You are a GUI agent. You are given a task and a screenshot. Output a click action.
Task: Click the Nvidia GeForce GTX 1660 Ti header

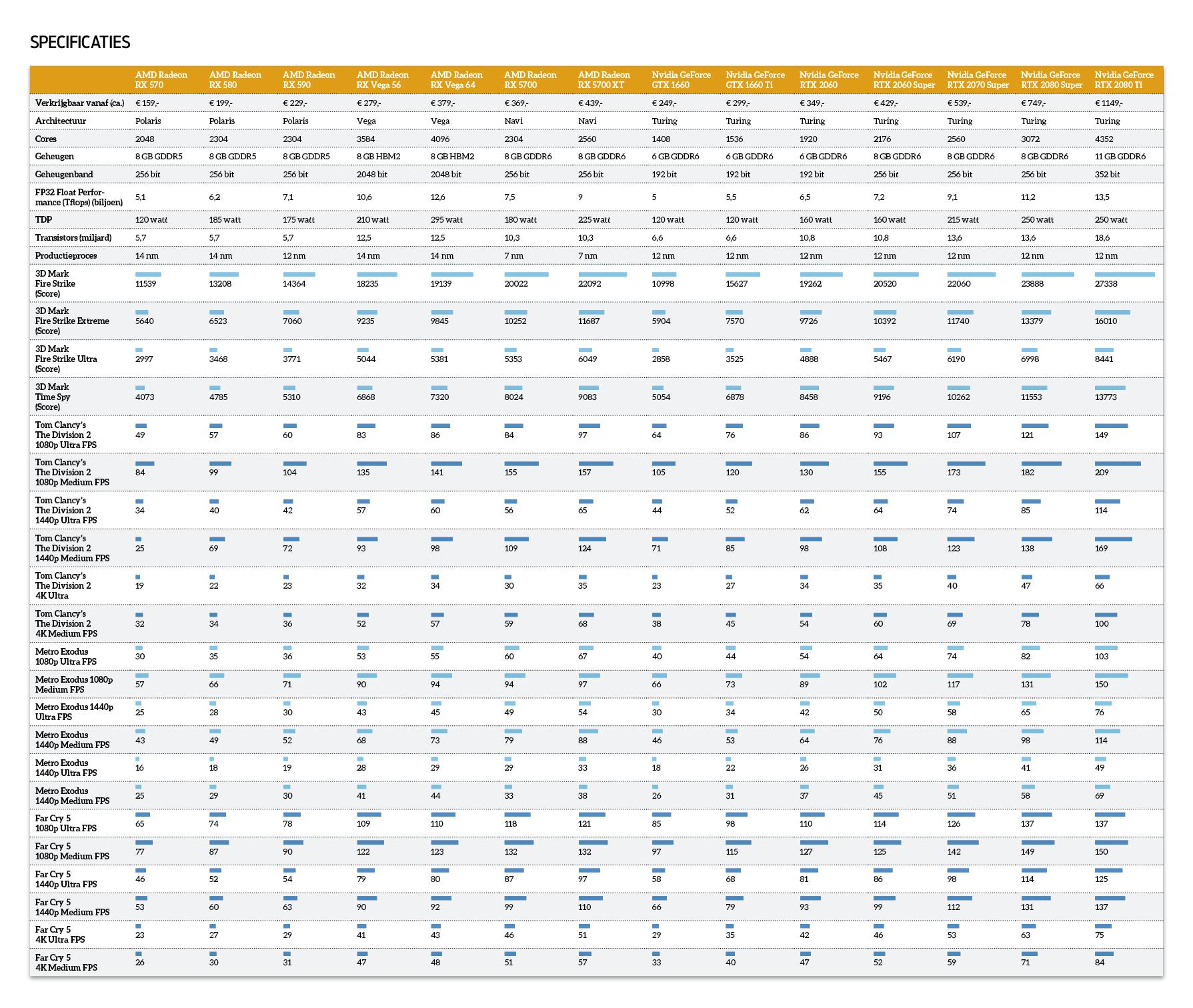(x=756, y=80)
